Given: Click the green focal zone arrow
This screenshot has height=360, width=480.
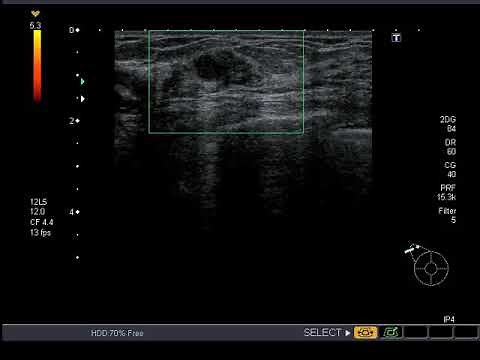Looking at the screenshot, I should 82,81.
